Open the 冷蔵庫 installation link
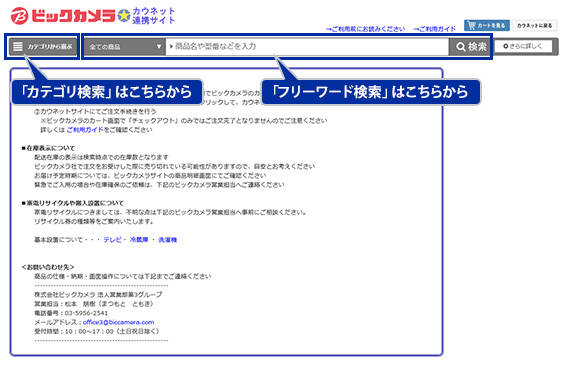 [139, 240]
